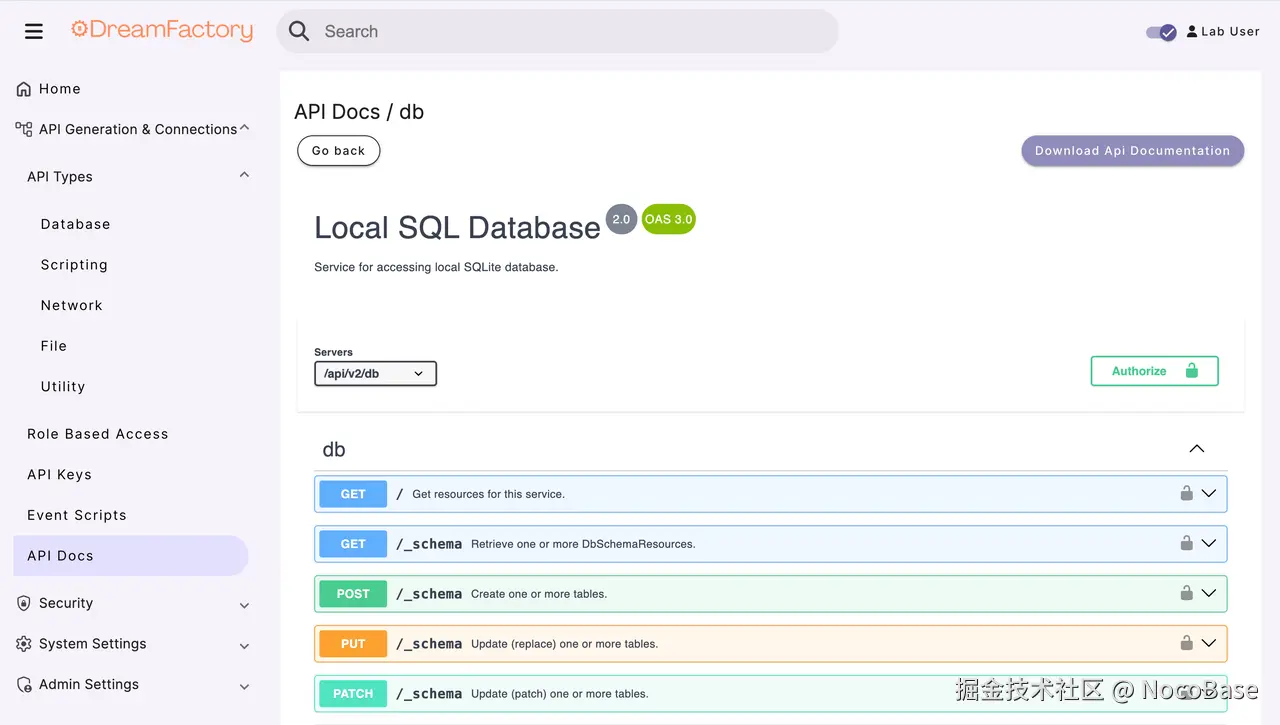Toggle the theme switch beside Lab User
Viewport: 1280px width, 725px height.
(1161, 32)
